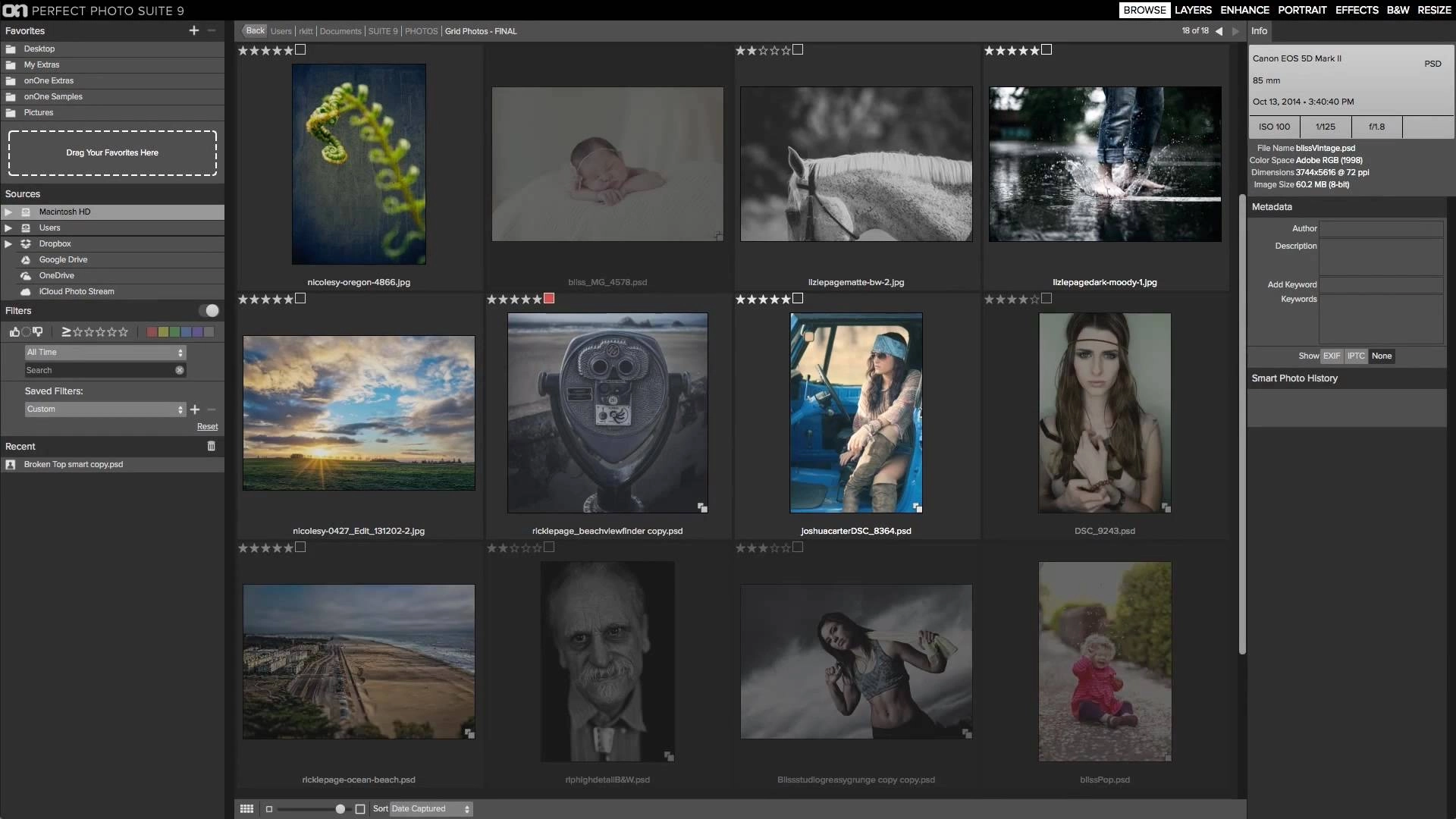The image size is (1456, 819).
Task: Go to previous photo with left arrow
Action: 1219,31
